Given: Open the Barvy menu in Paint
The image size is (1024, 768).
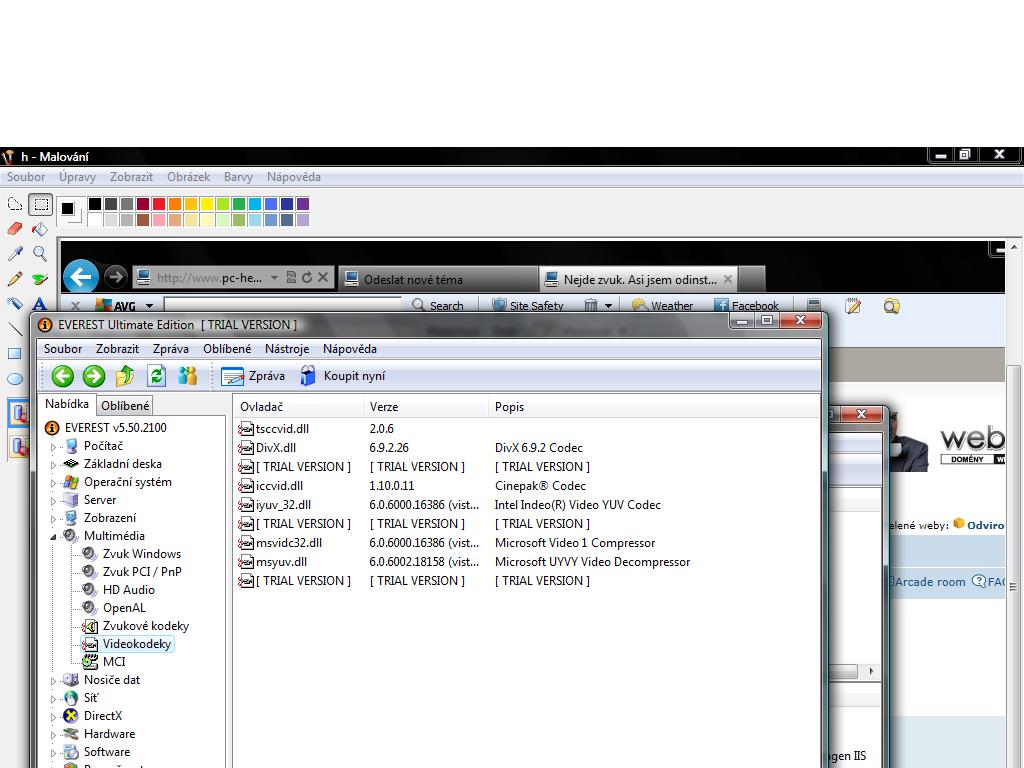Looking at the screenshot, I should pyautogui.click(x=238, y=177).
